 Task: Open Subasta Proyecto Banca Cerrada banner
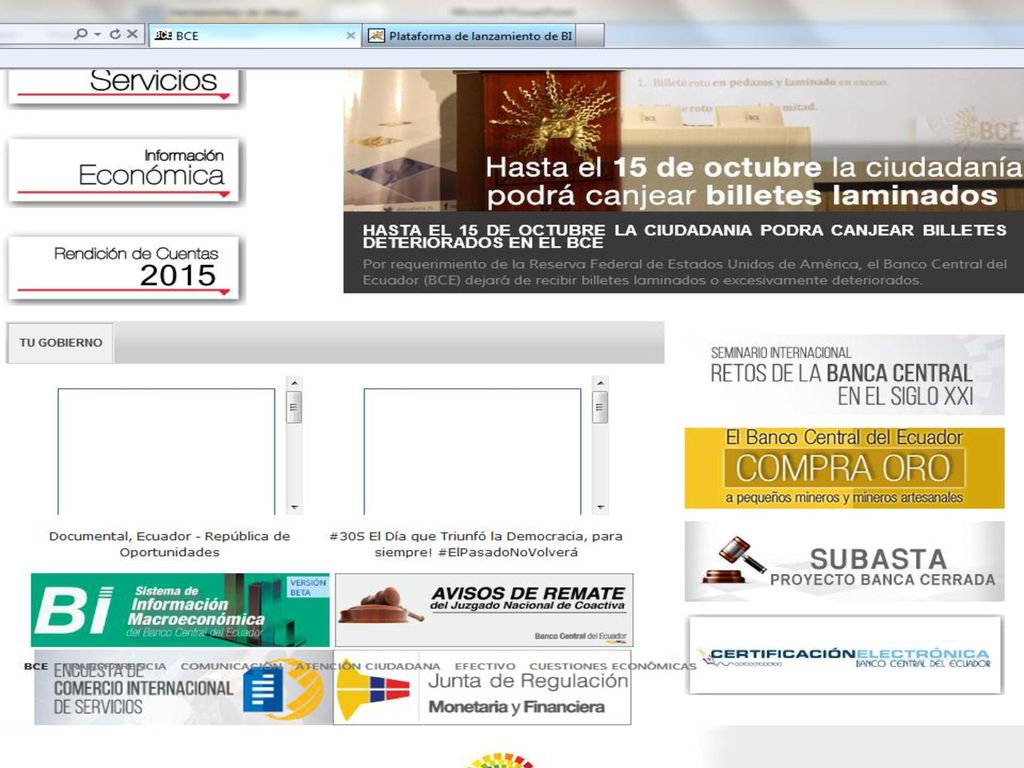[844, 561]
